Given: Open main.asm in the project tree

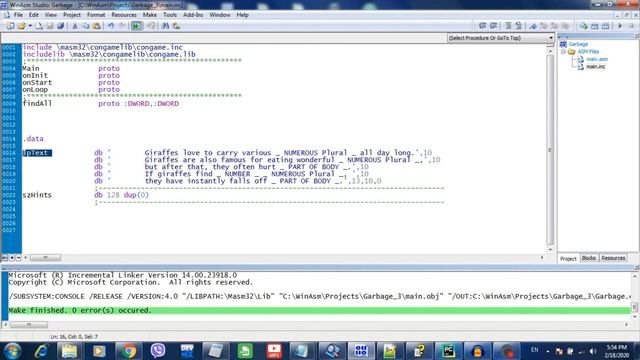Looking at the screenshot, I should click(x=597, y=59).
